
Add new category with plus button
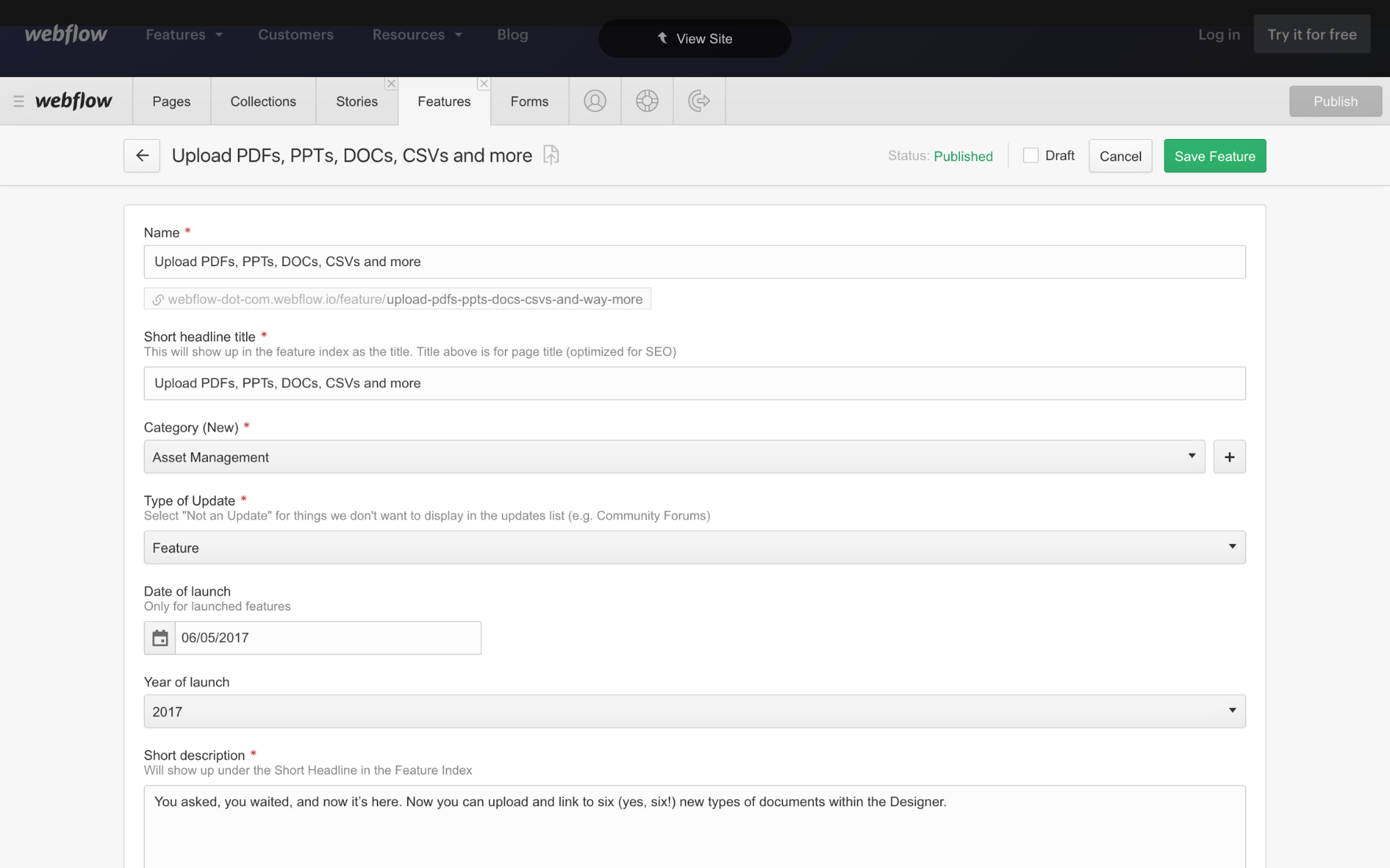coord(1229,457)
